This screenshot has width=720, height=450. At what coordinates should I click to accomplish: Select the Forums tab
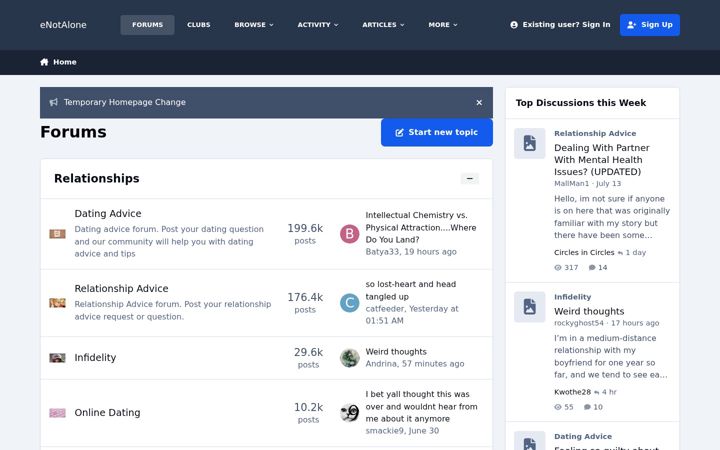coord(147,25)
